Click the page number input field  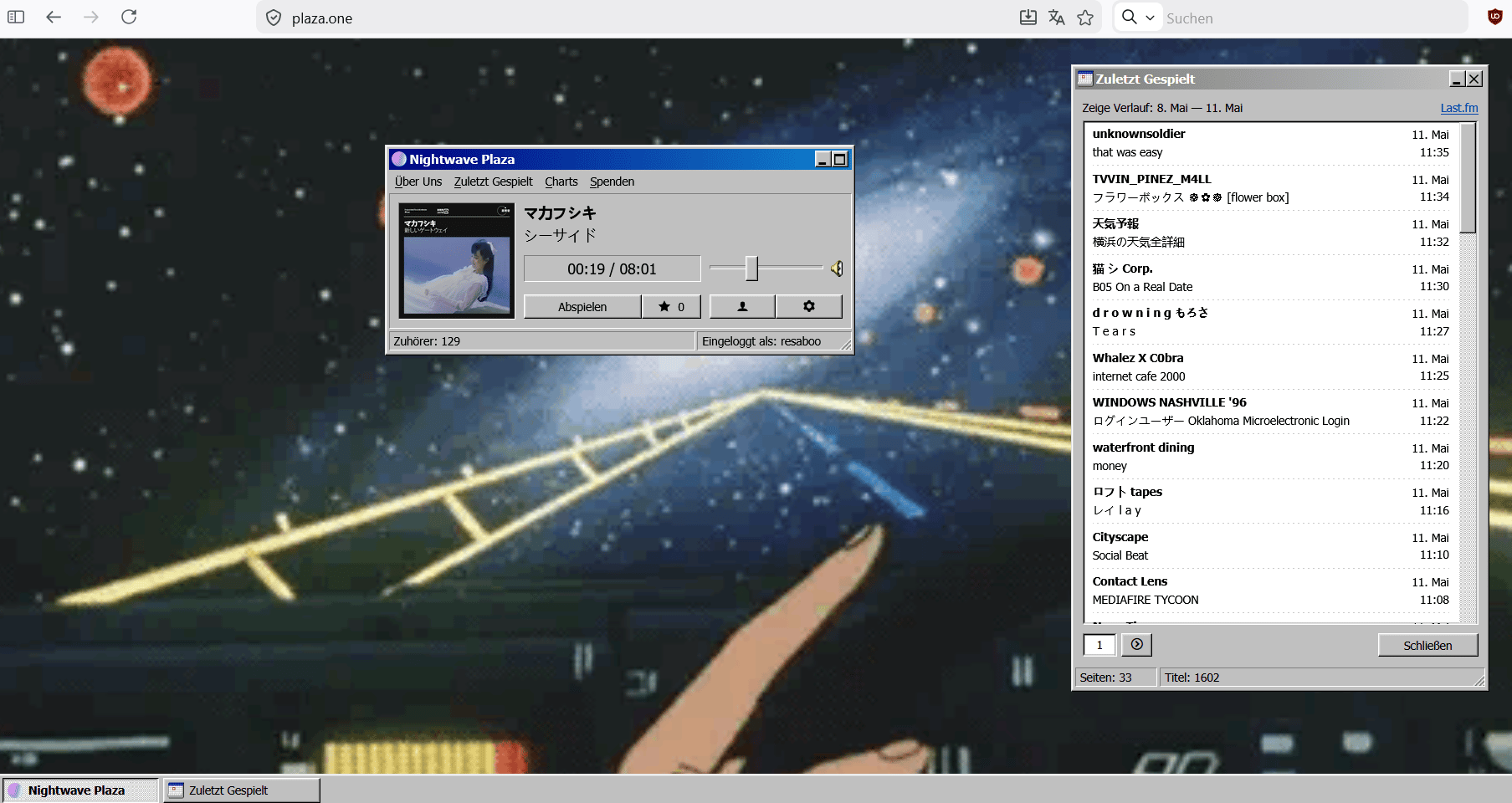(x=1099, y=645)
